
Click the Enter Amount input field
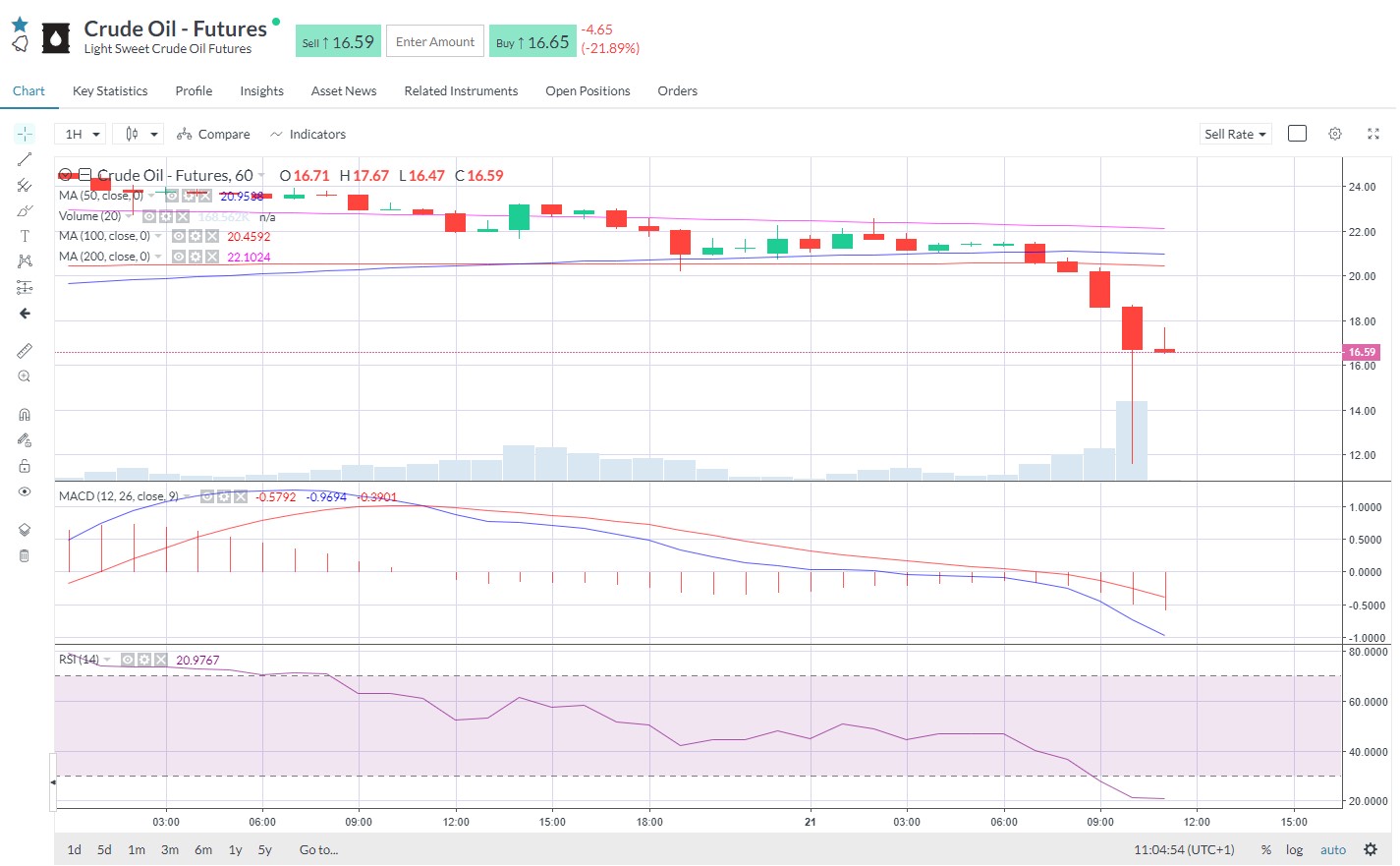coord(435,41)
